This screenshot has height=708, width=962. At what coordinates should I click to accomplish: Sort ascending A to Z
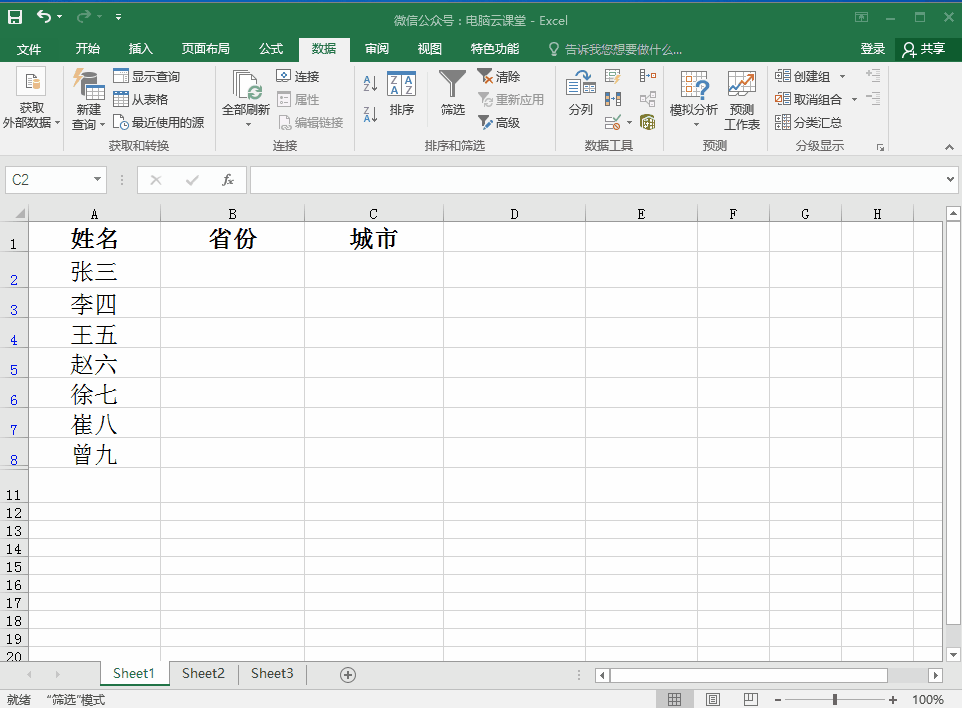pyautogui.click(x=370, y=83)
